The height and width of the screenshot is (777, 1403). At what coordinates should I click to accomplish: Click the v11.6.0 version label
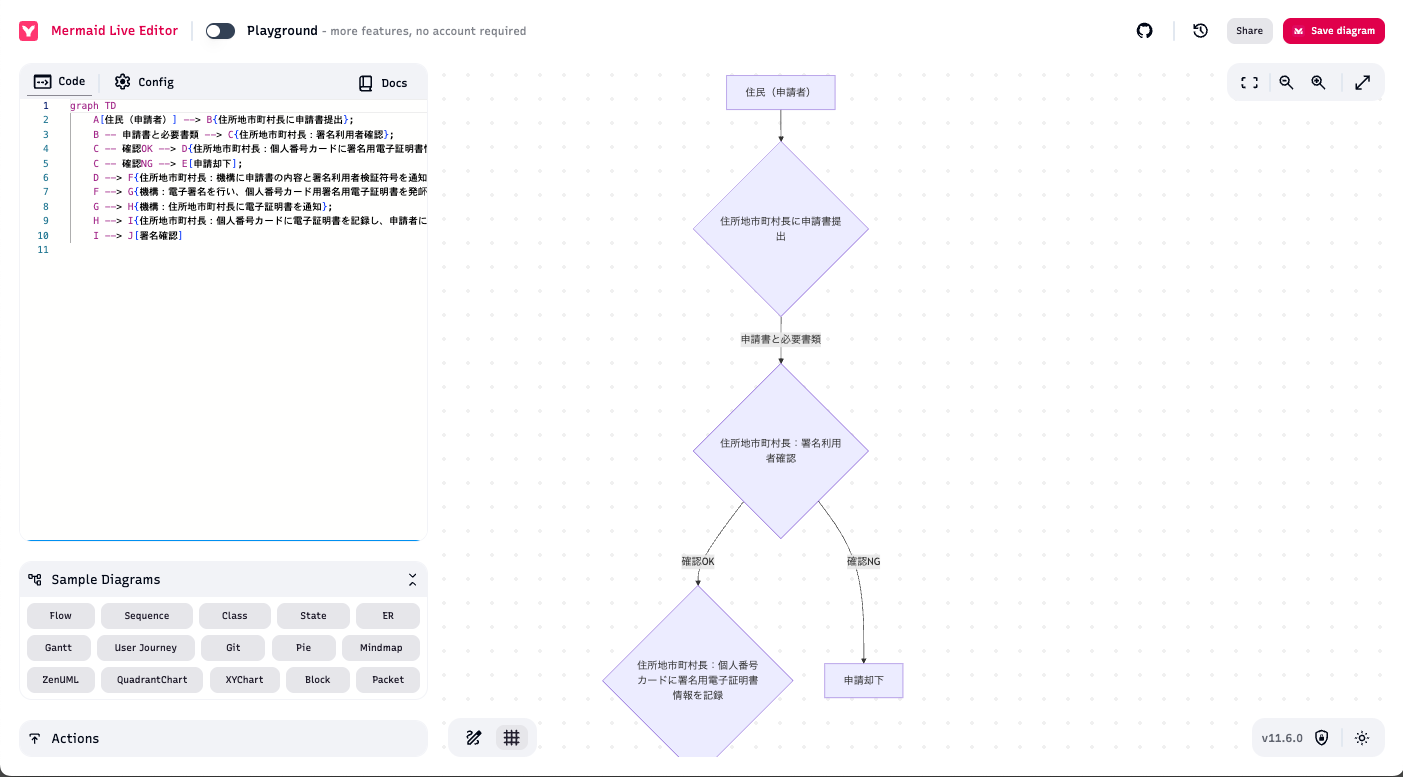coord(1282,738)
